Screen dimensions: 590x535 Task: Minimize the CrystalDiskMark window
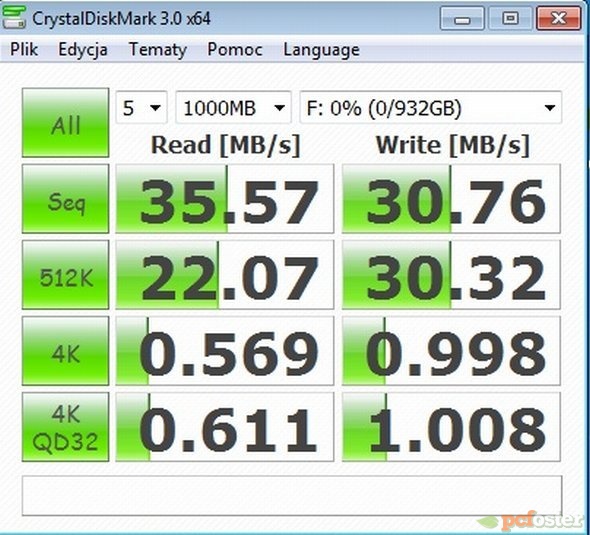coord(462,18)
